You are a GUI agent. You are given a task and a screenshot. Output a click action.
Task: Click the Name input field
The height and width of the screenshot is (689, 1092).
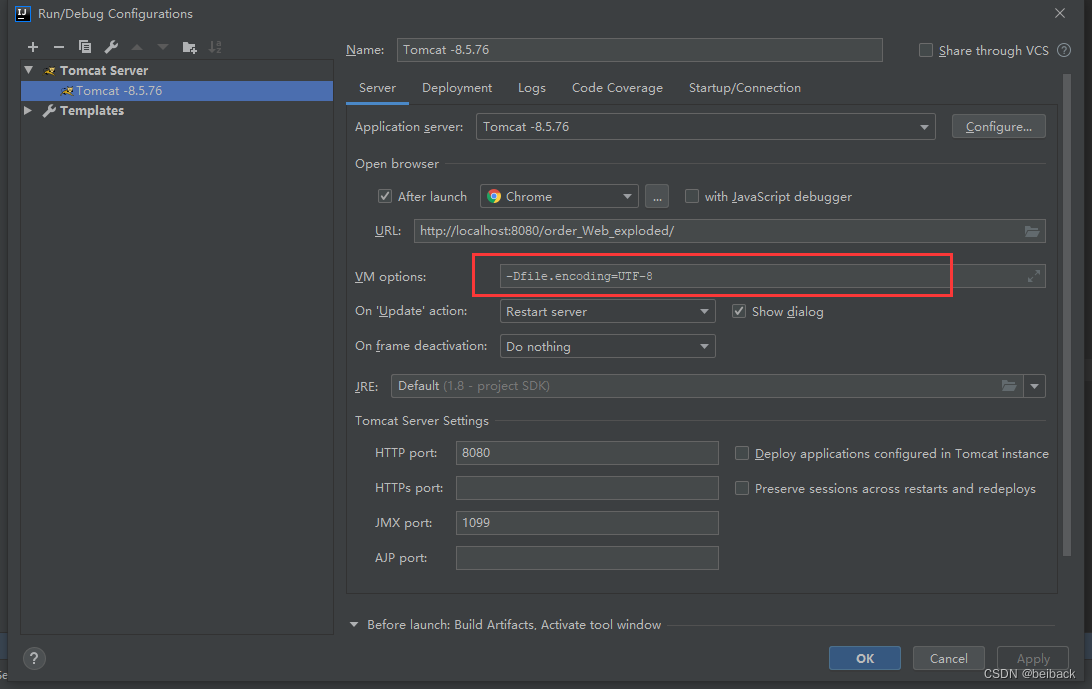639,50
